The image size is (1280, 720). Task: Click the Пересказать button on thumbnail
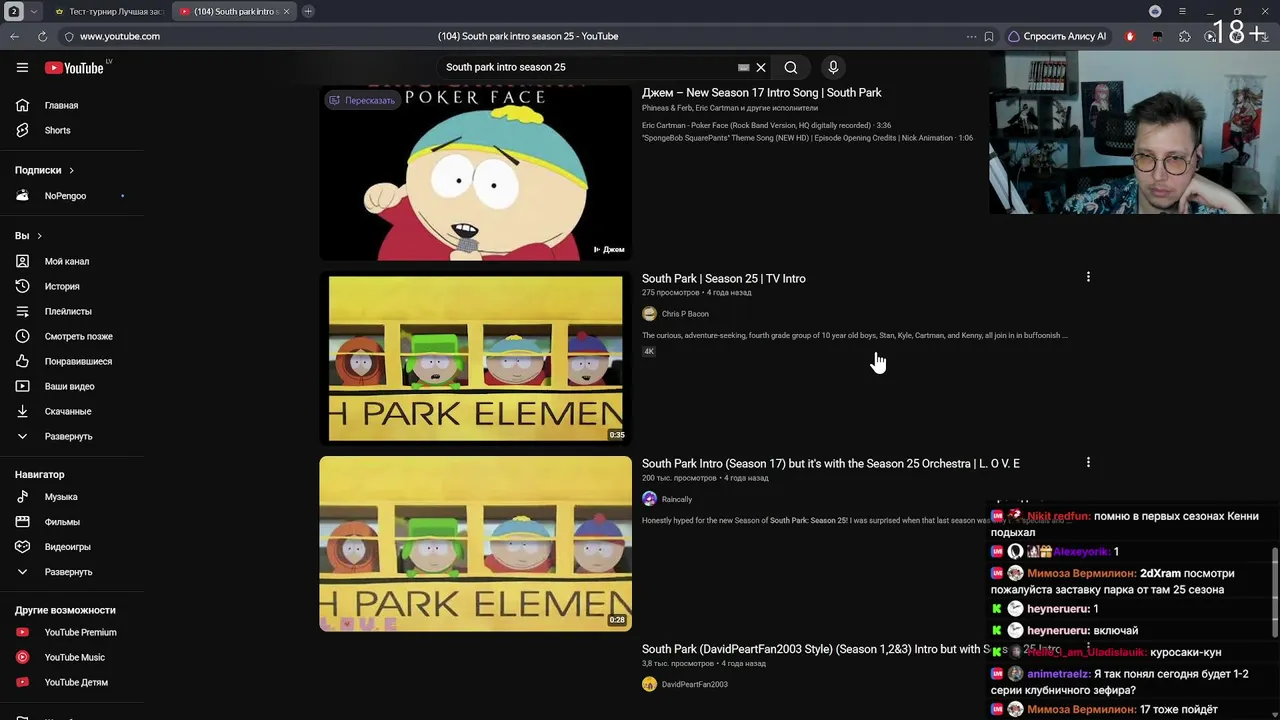pyautogui.click(x=362, y=100)
